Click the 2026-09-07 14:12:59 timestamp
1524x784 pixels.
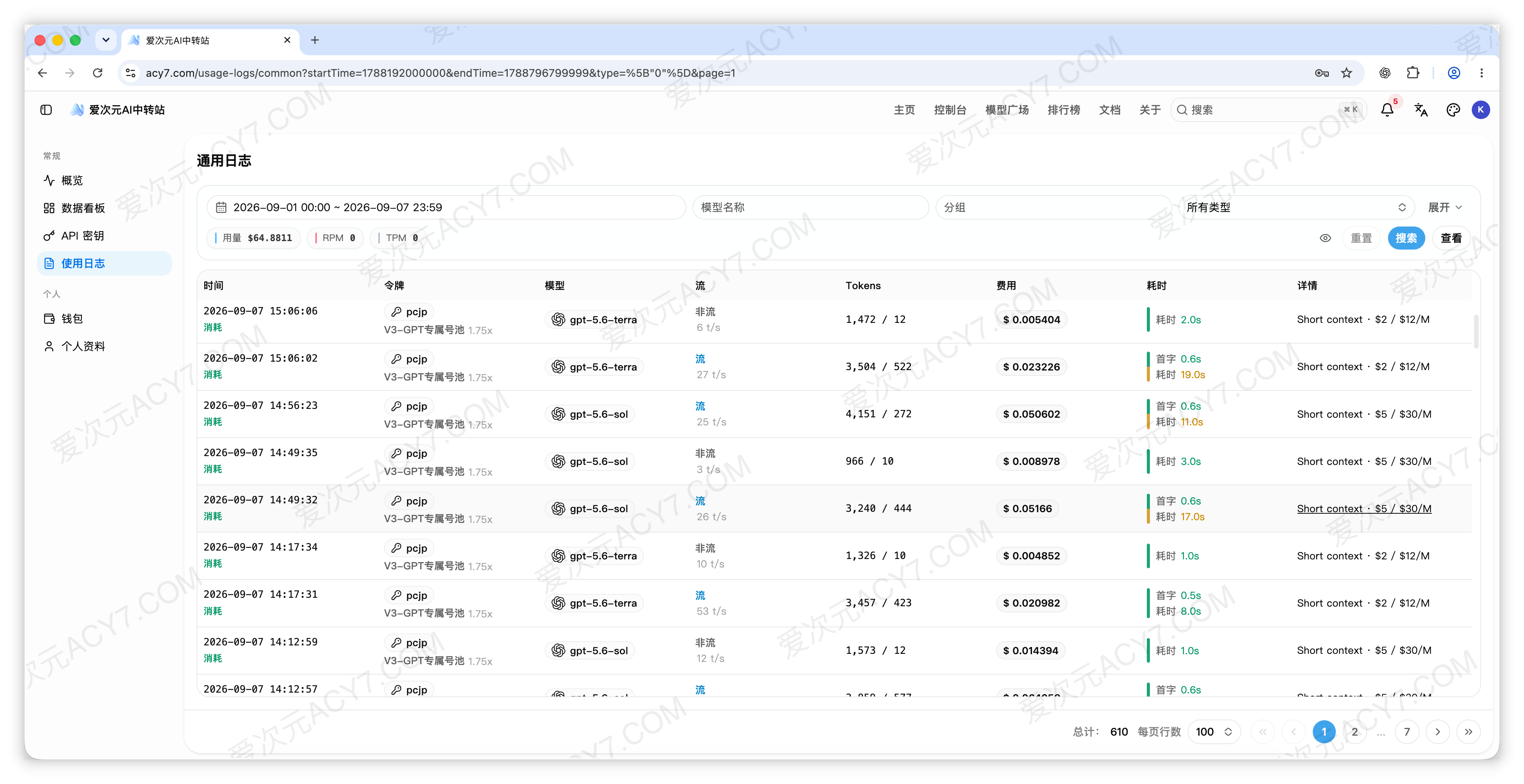260,642
